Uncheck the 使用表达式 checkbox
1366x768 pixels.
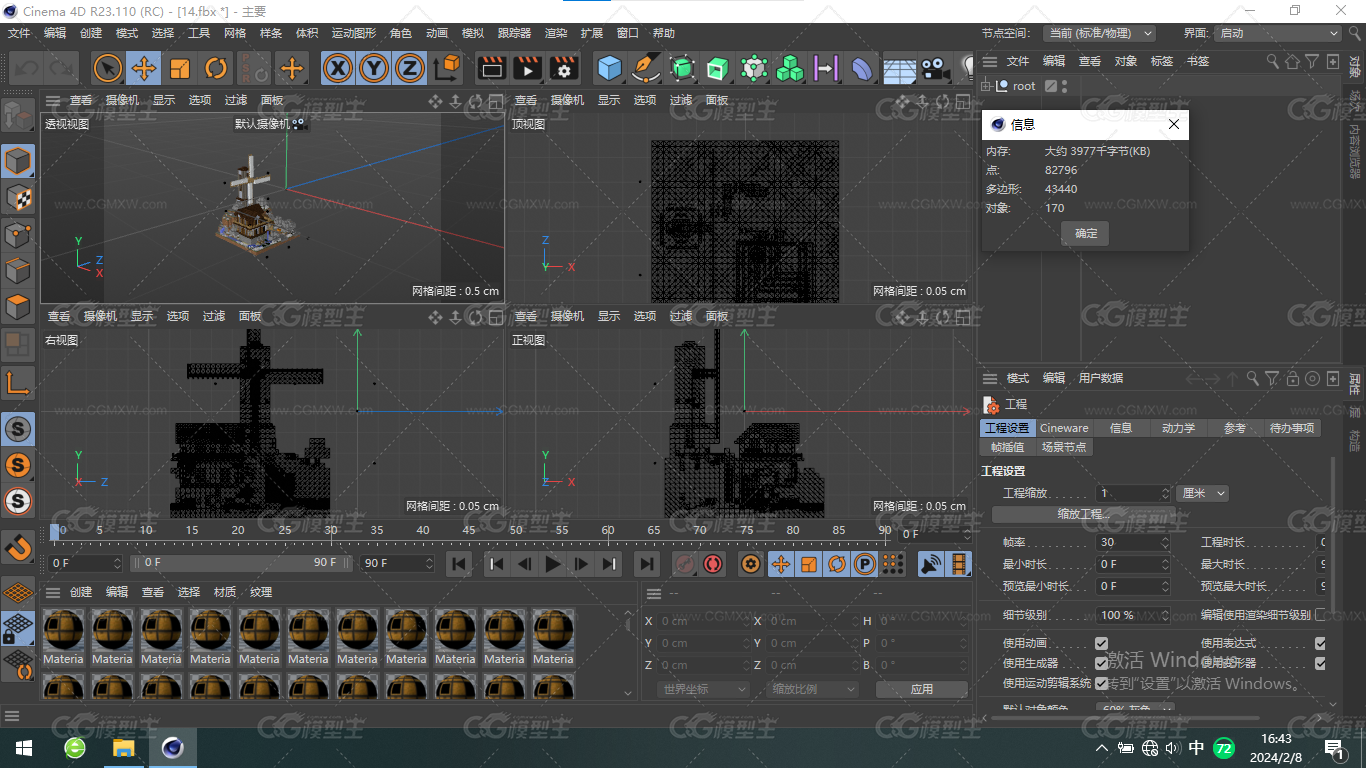[1320, 643]
